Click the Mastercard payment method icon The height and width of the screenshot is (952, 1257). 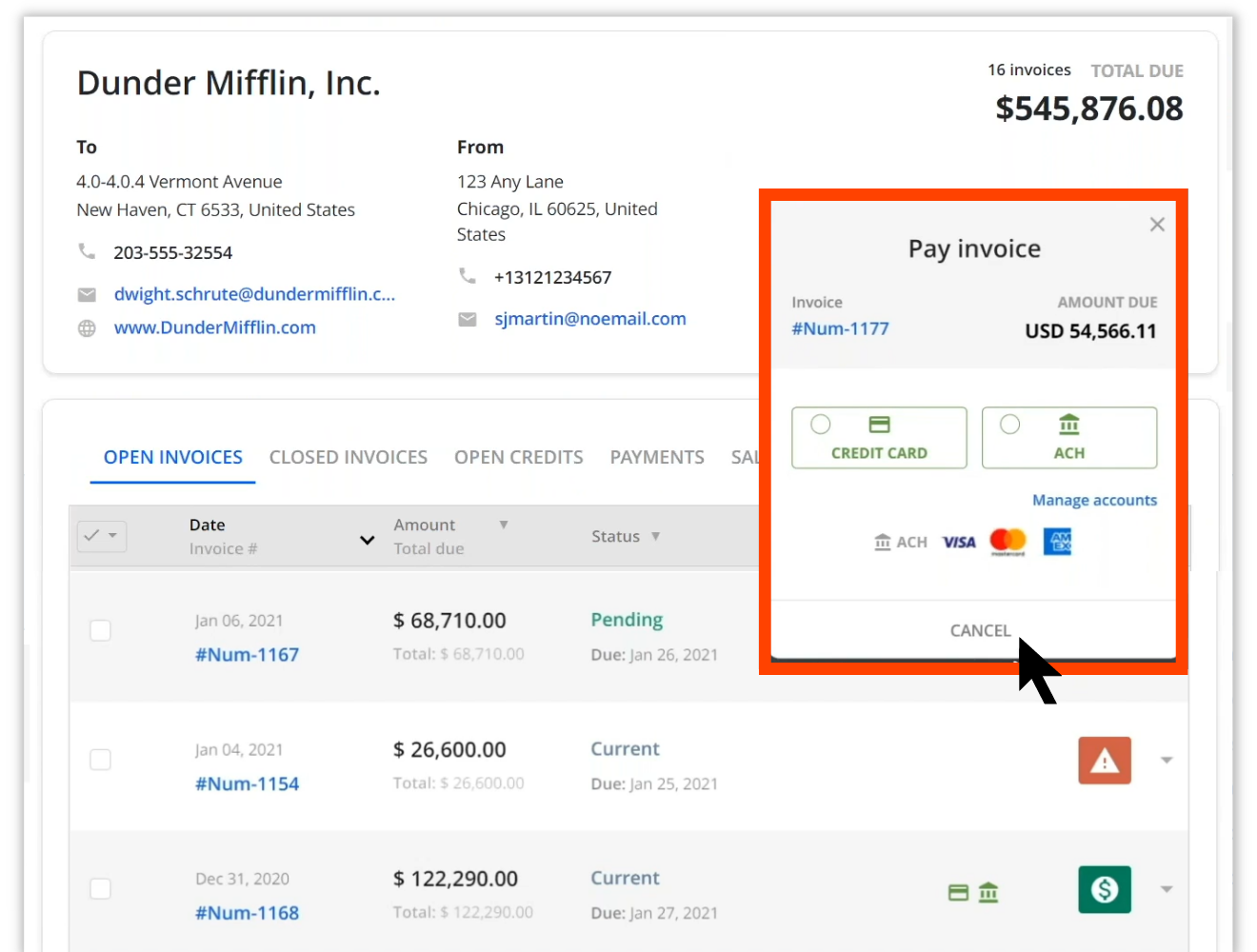[x=1008, y=541]
